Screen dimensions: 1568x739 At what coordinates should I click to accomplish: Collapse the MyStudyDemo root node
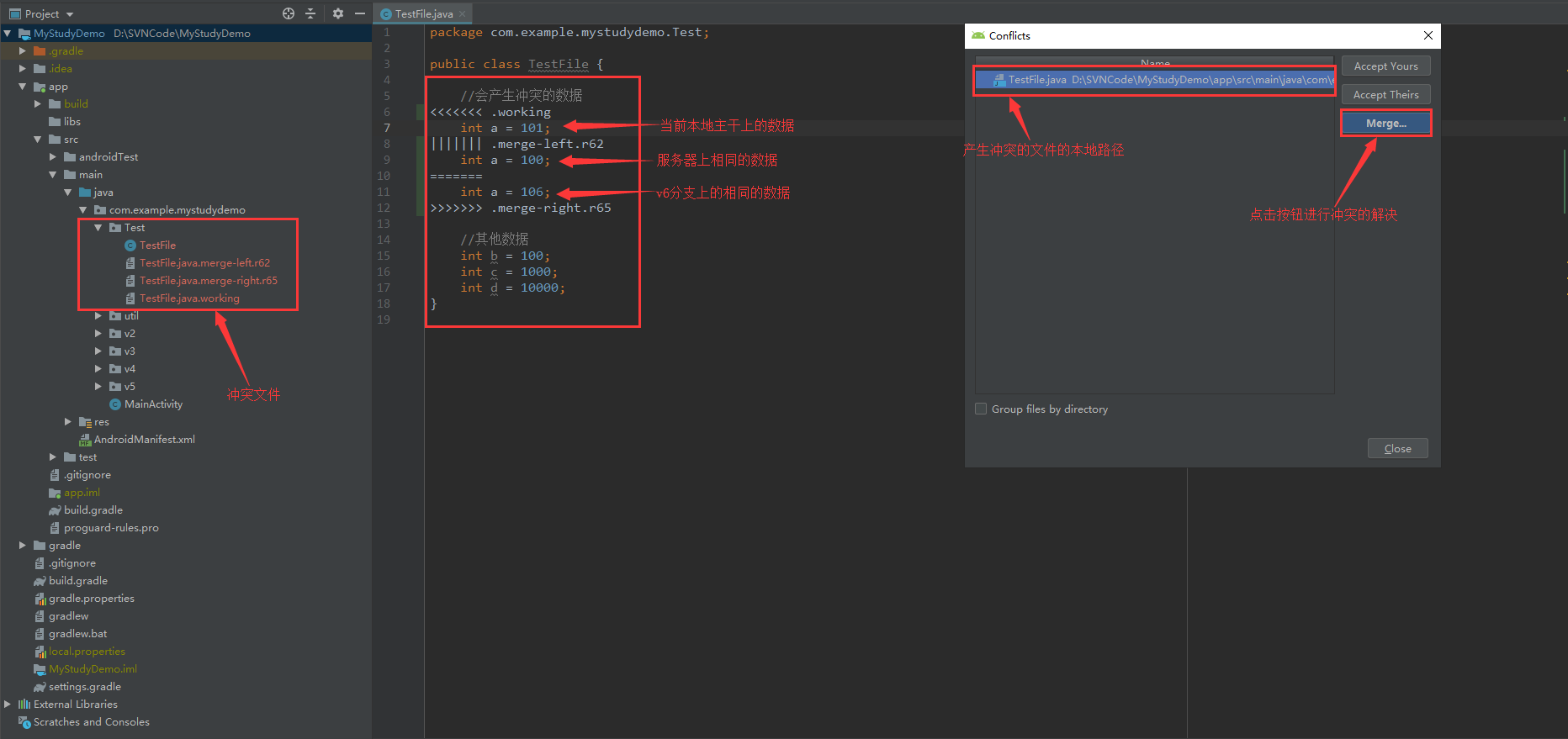click(7, 34)
